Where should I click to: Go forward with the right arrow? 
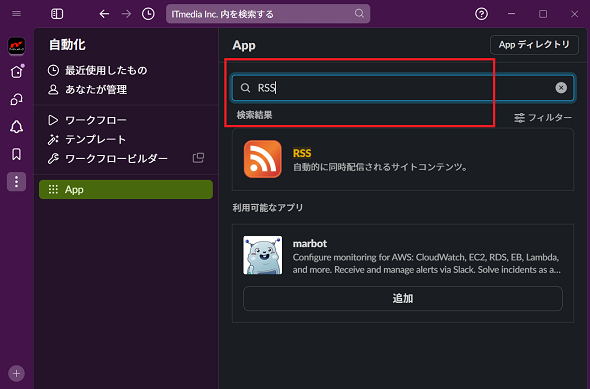[126, 14]
